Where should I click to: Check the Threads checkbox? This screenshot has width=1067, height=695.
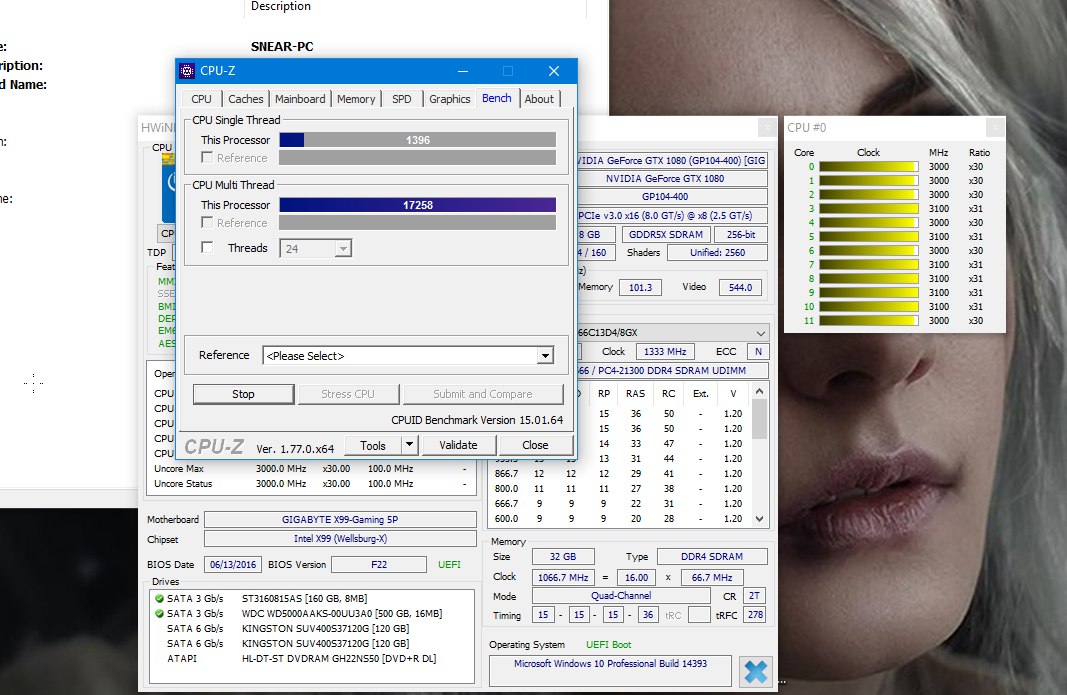pos(208,247)
